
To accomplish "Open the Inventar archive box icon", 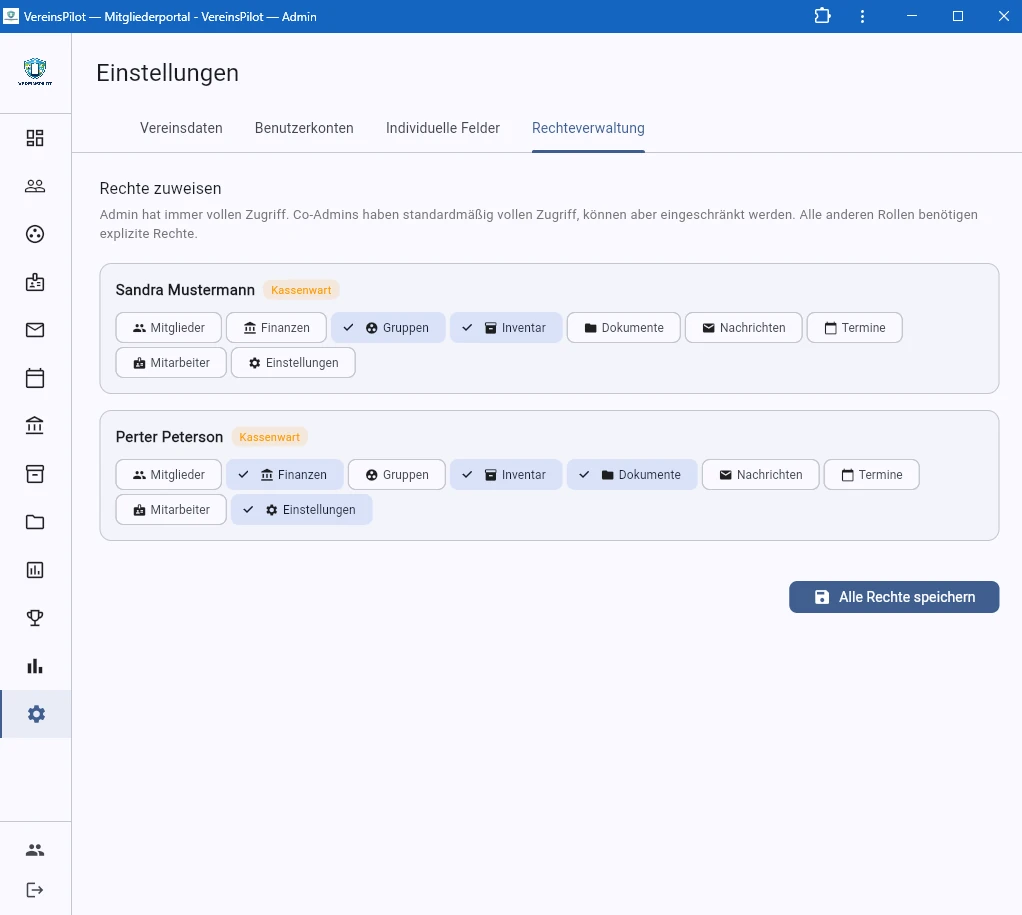I will [x=35, y=473].
